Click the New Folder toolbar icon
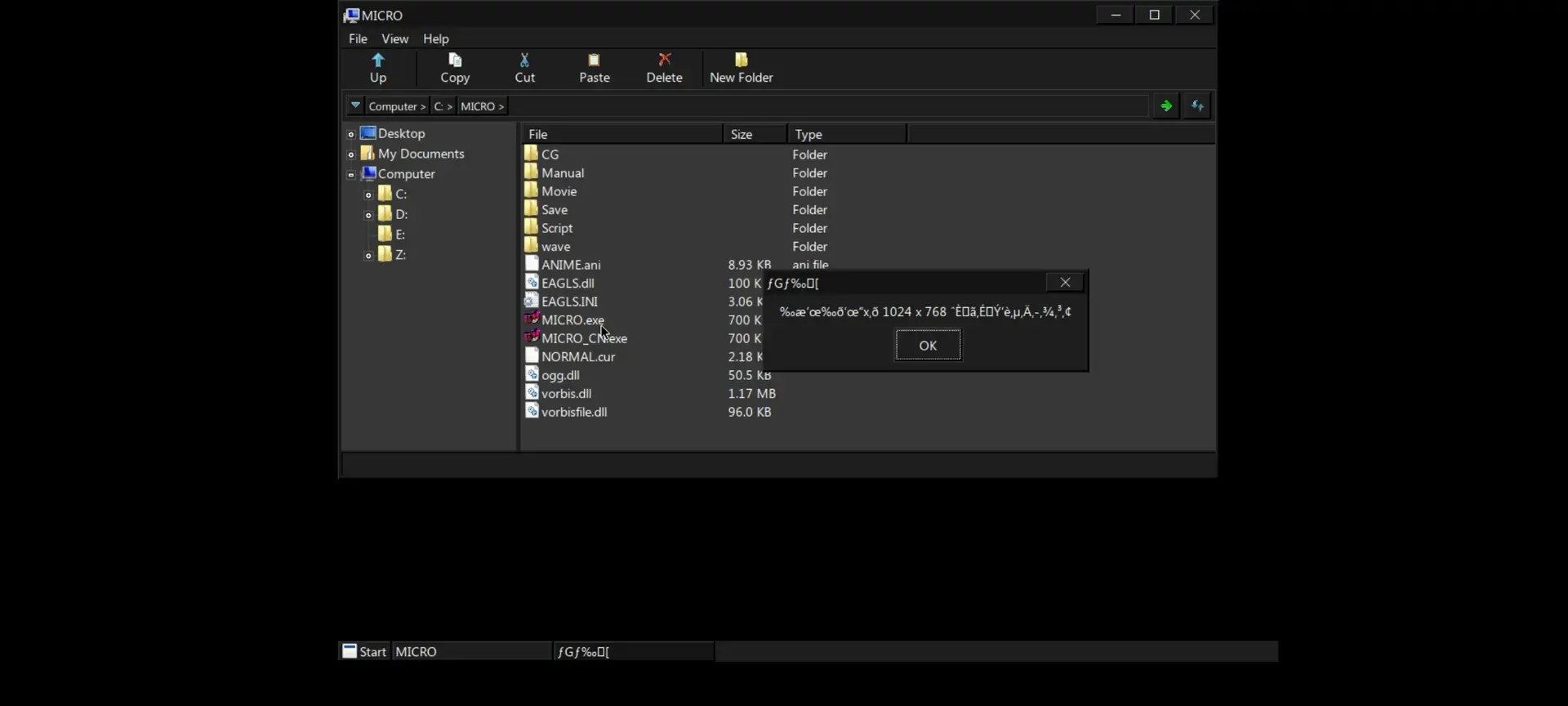The height and width of the screenshot is (706, 1568). click(x=741, y=60)
